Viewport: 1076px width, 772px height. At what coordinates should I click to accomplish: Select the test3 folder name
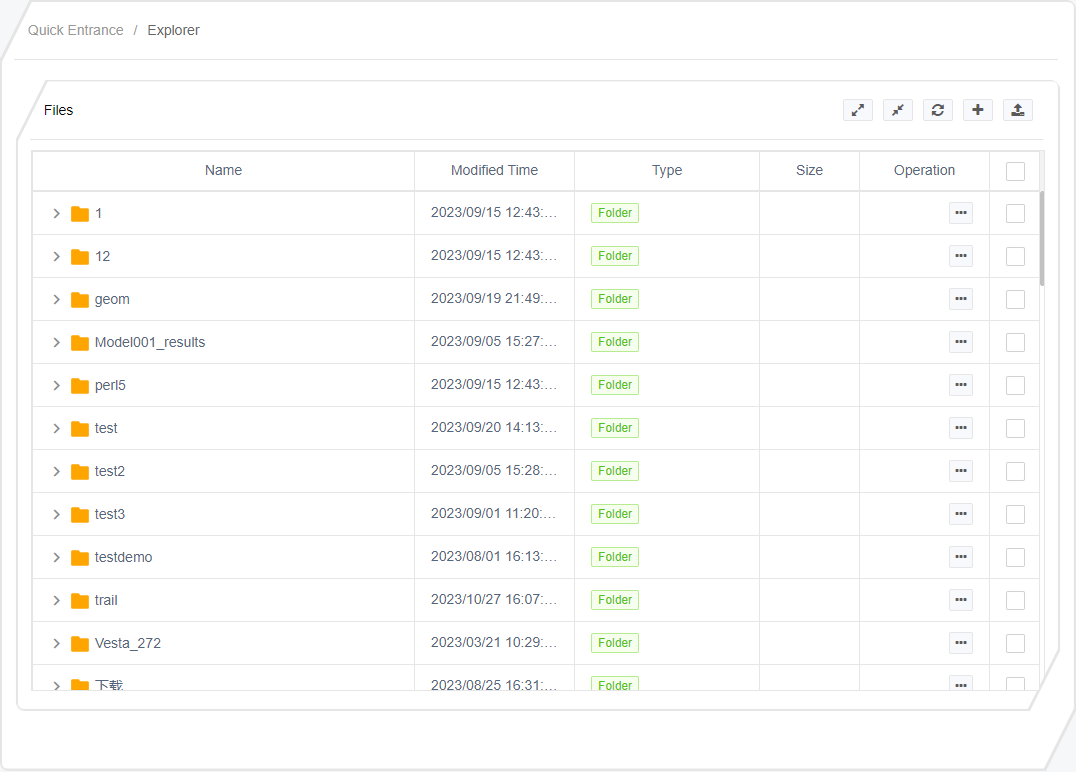pos(110,514)
